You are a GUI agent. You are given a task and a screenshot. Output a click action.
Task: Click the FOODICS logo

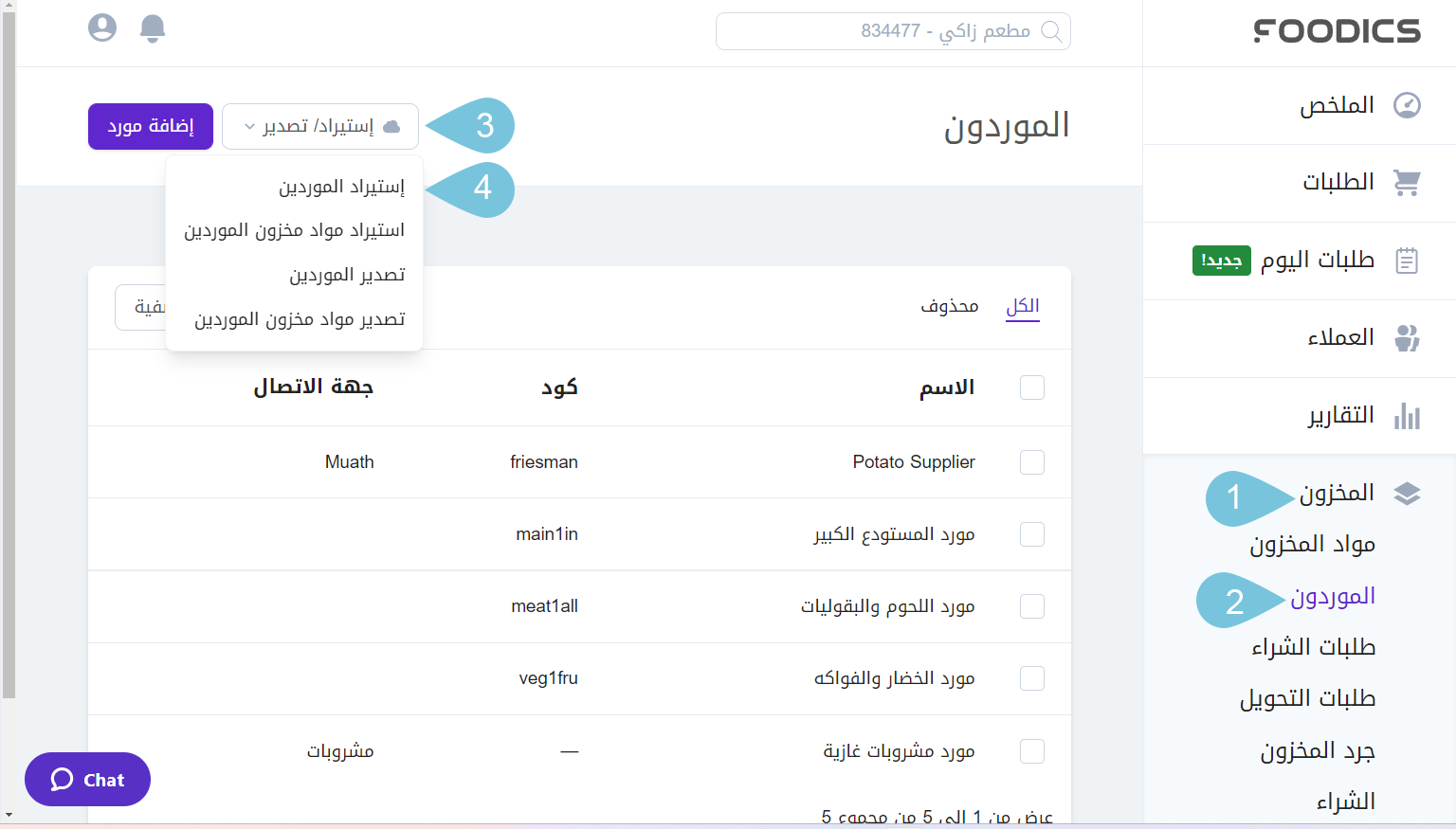coord(1337,31)
